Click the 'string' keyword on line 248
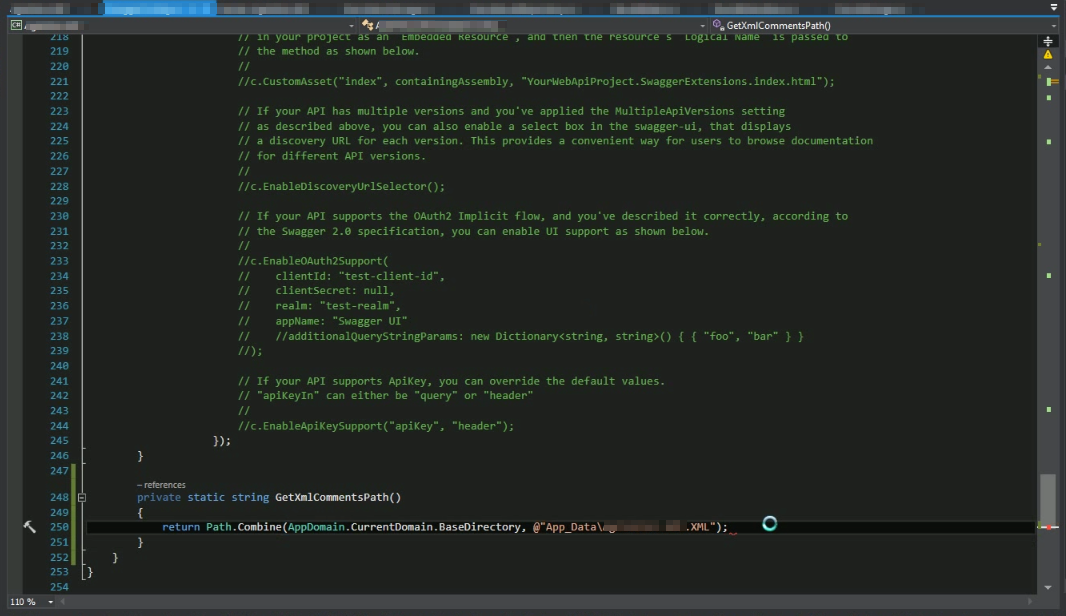Screen dimensions: 1066x616 250,498
